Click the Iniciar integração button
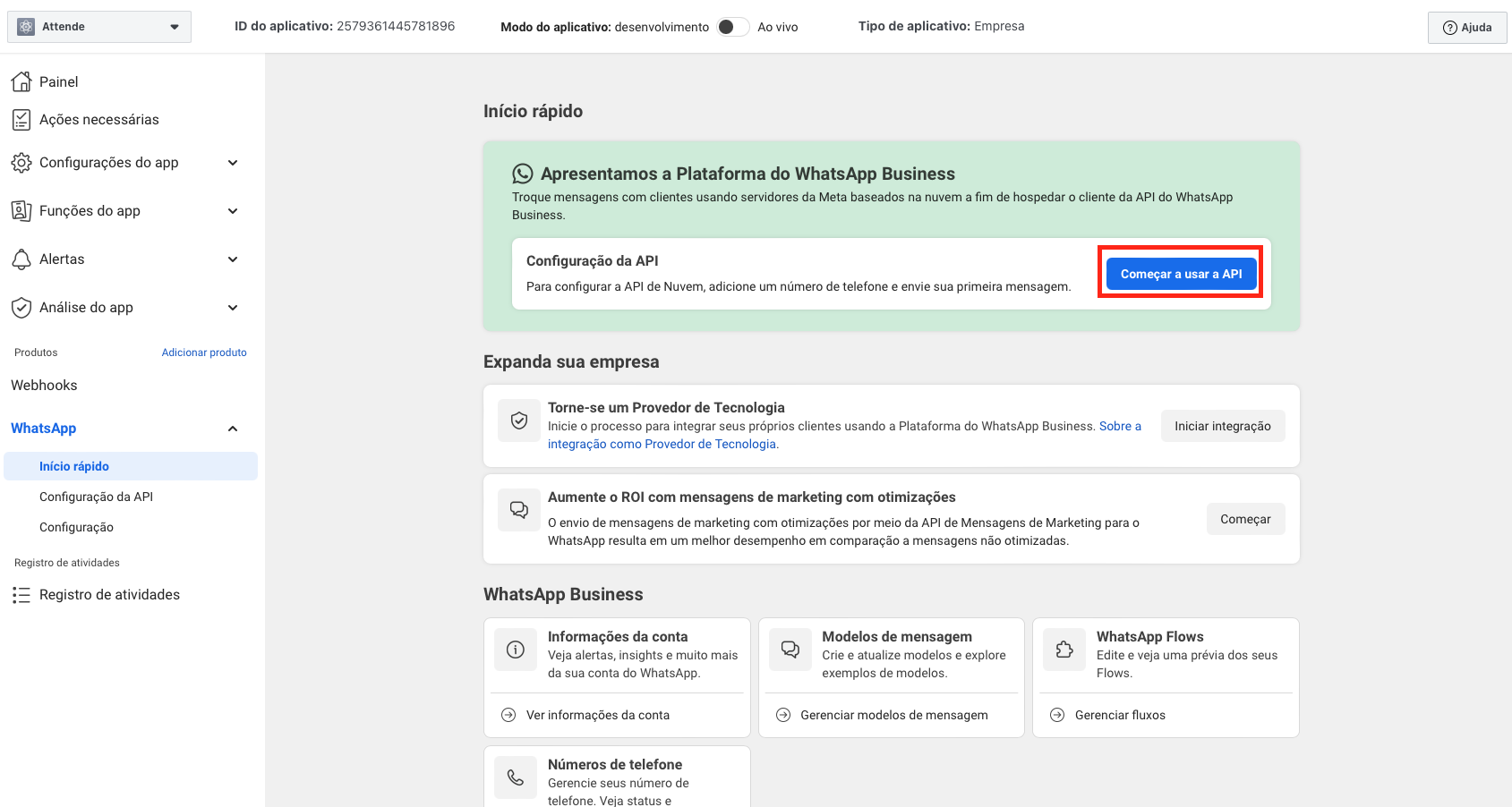The height and width of the screenshot is (807, 1512). click(x=1223, y=426)
